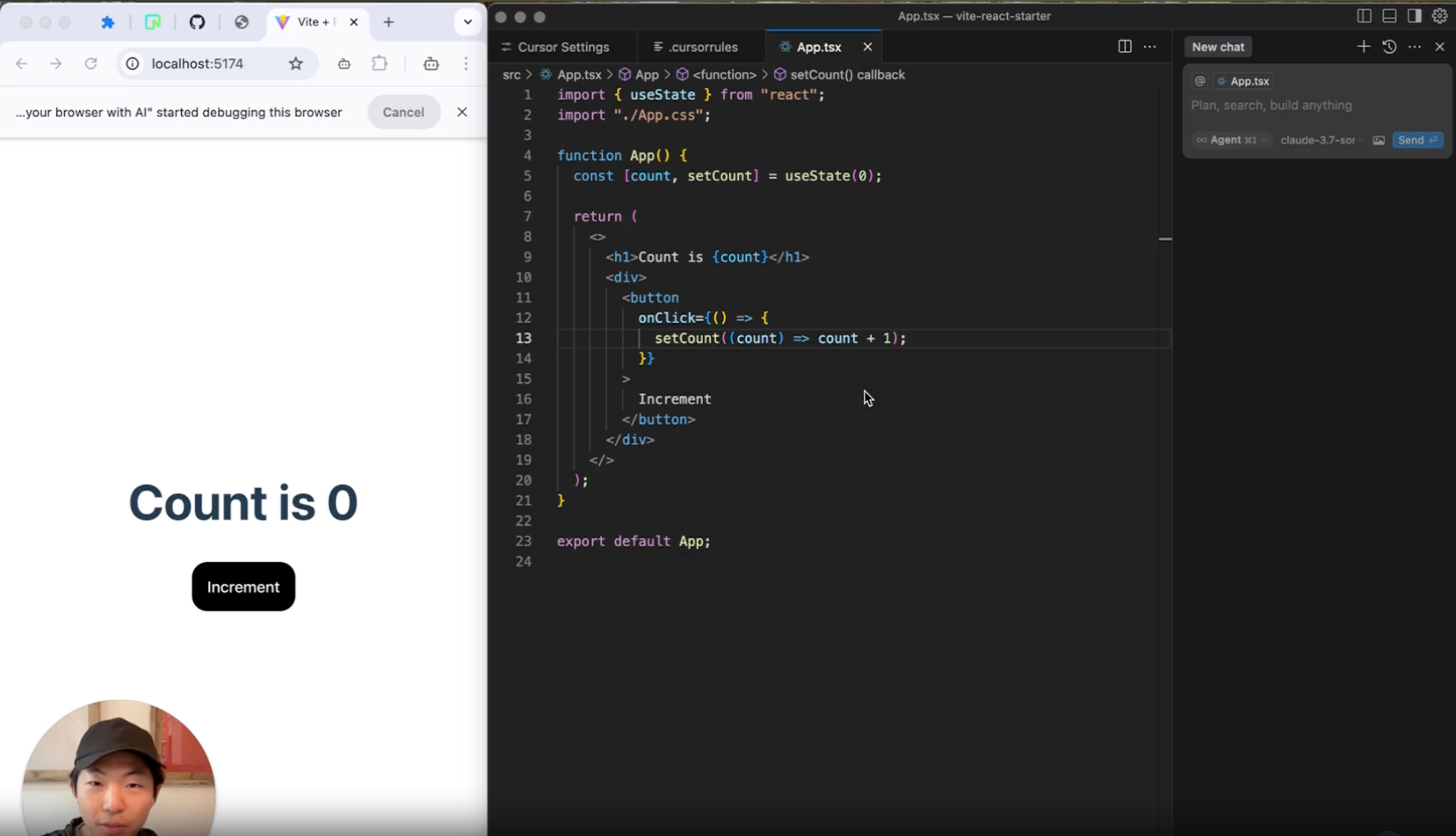Select the Vite + React browser tab

pos(317,22)
